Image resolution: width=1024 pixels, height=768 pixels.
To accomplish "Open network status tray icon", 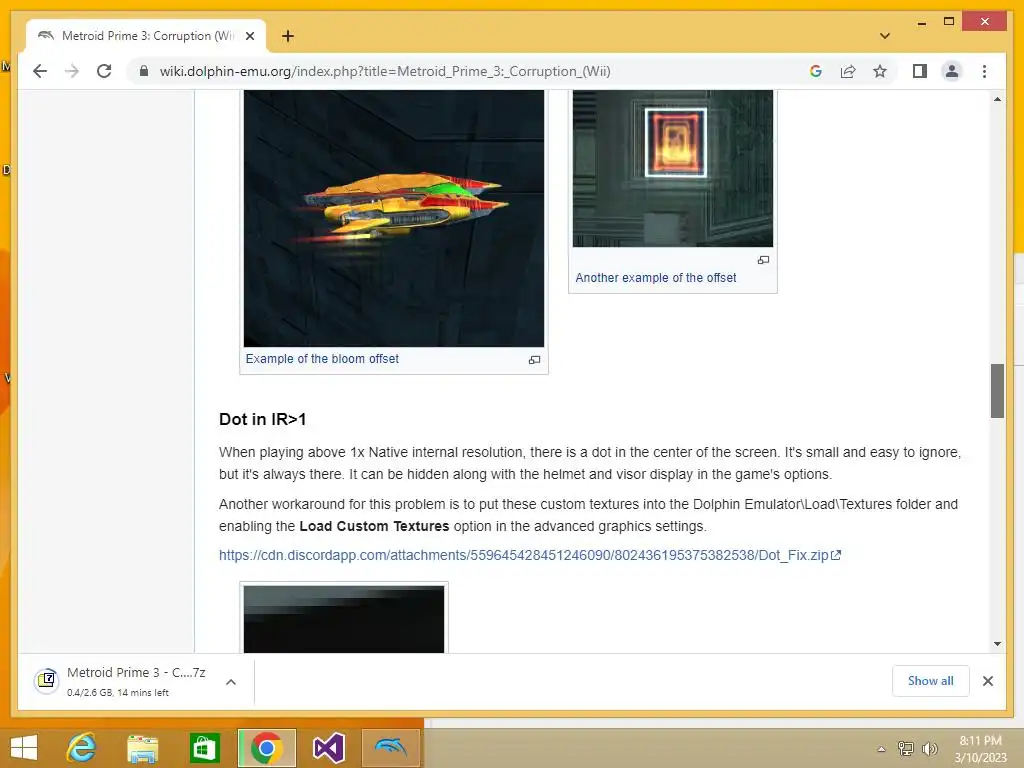I will (906, 749).
